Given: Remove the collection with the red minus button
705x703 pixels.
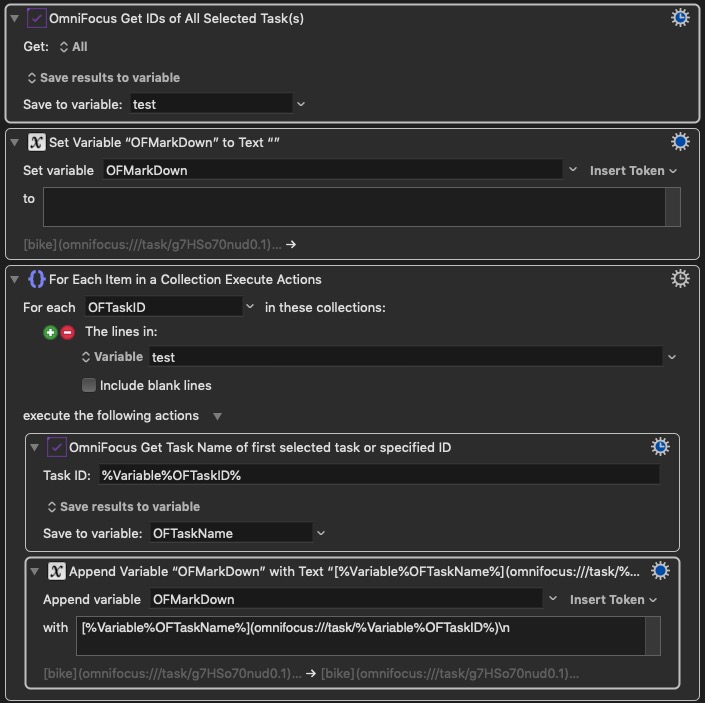Looking at the screenshot, I should [x=67, y=333].
